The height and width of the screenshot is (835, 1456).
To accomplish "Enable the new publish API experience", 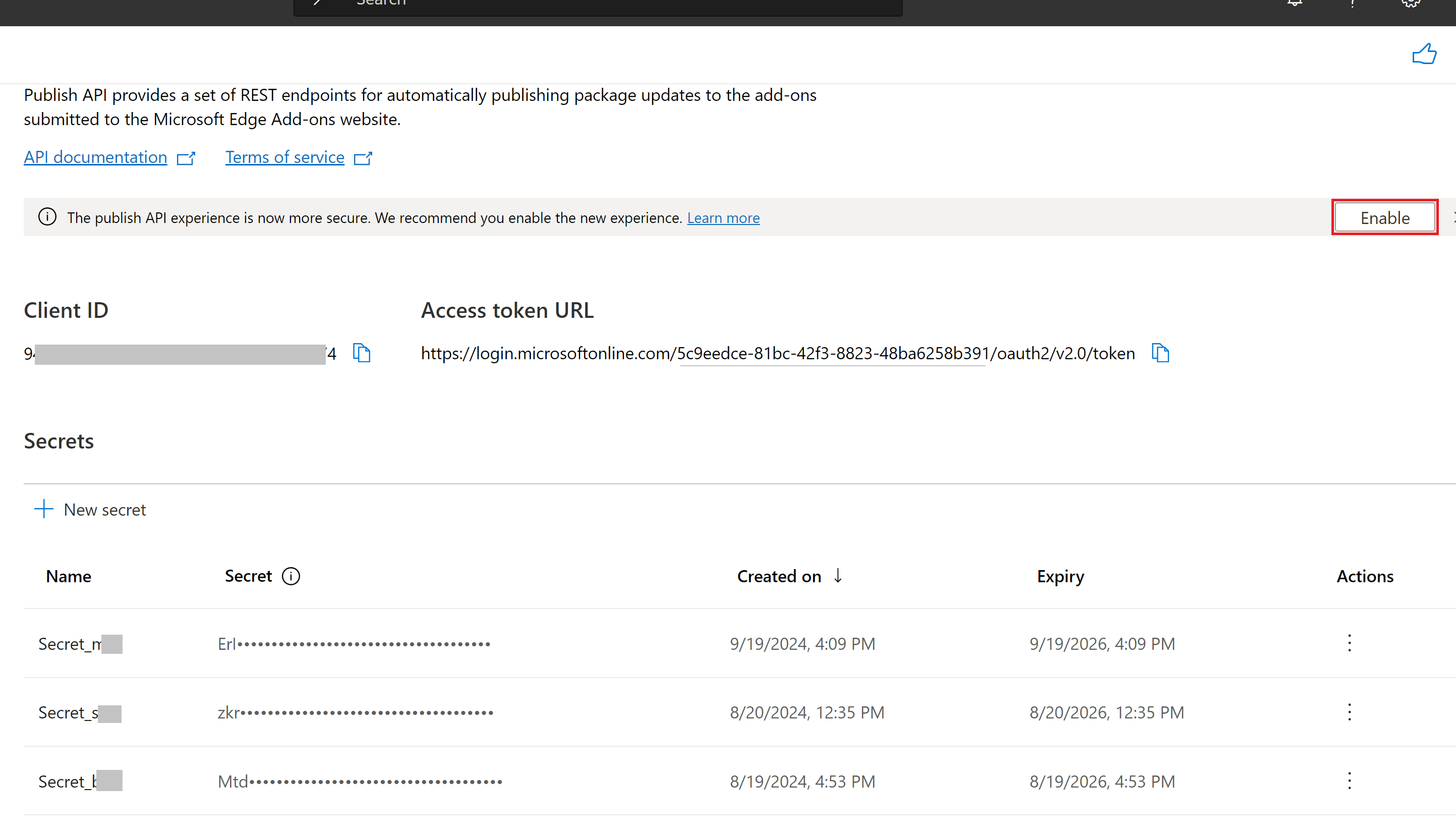I will [x=1385, y=217].
